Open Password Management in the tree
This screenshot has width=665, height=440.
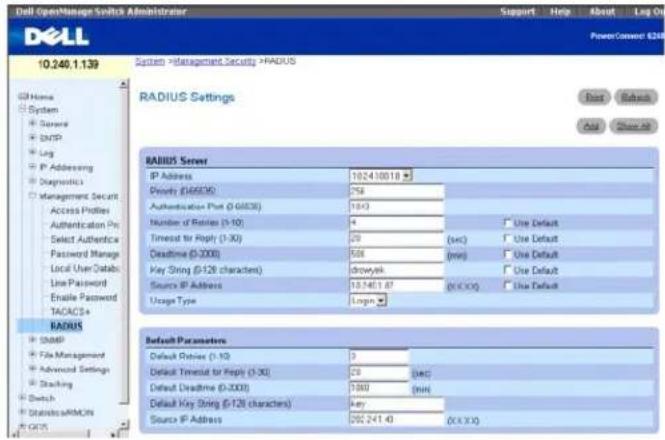[84, 254]
